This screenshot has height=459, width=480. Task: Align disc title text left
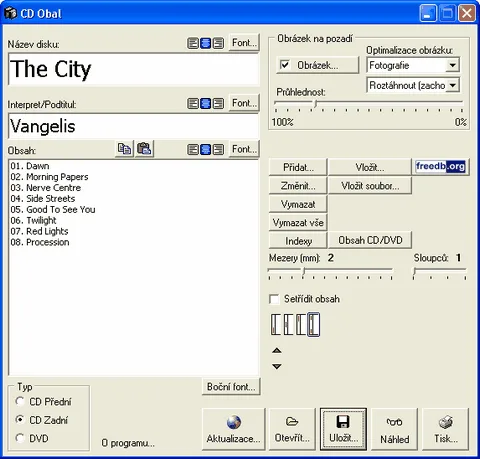193,43
